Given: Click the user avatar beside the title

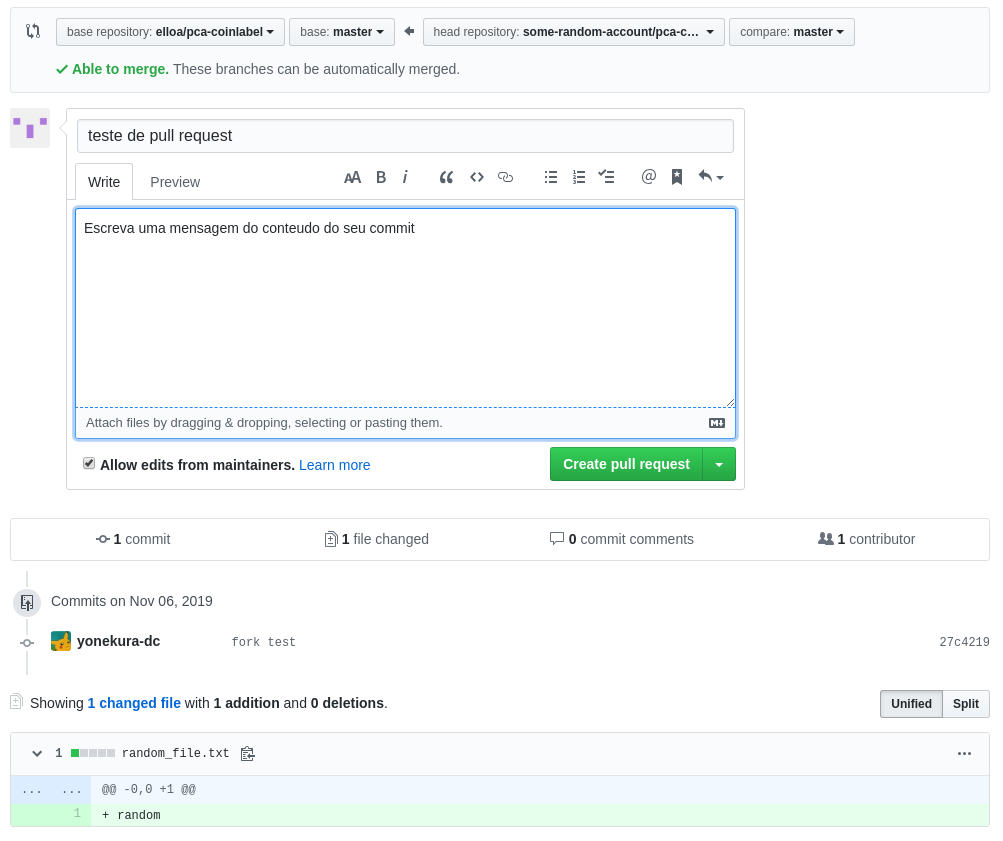Looking at the screenshot, I should click(x=30, y=128).
